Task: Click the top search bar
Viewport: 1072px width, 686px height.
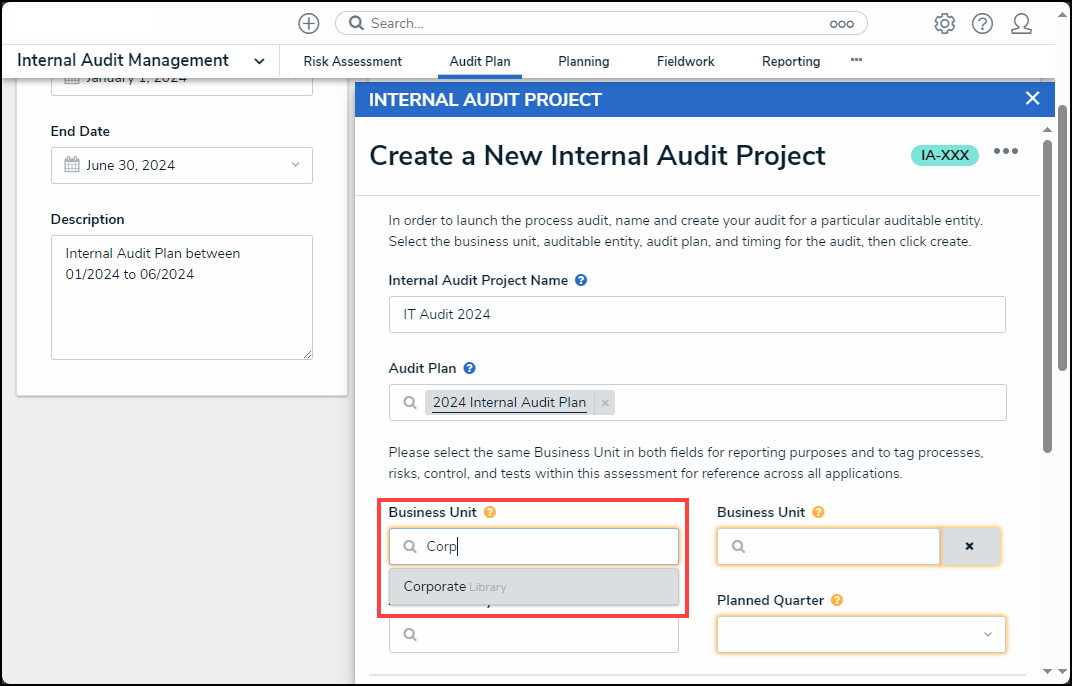Action: click(x=600, y=23)
